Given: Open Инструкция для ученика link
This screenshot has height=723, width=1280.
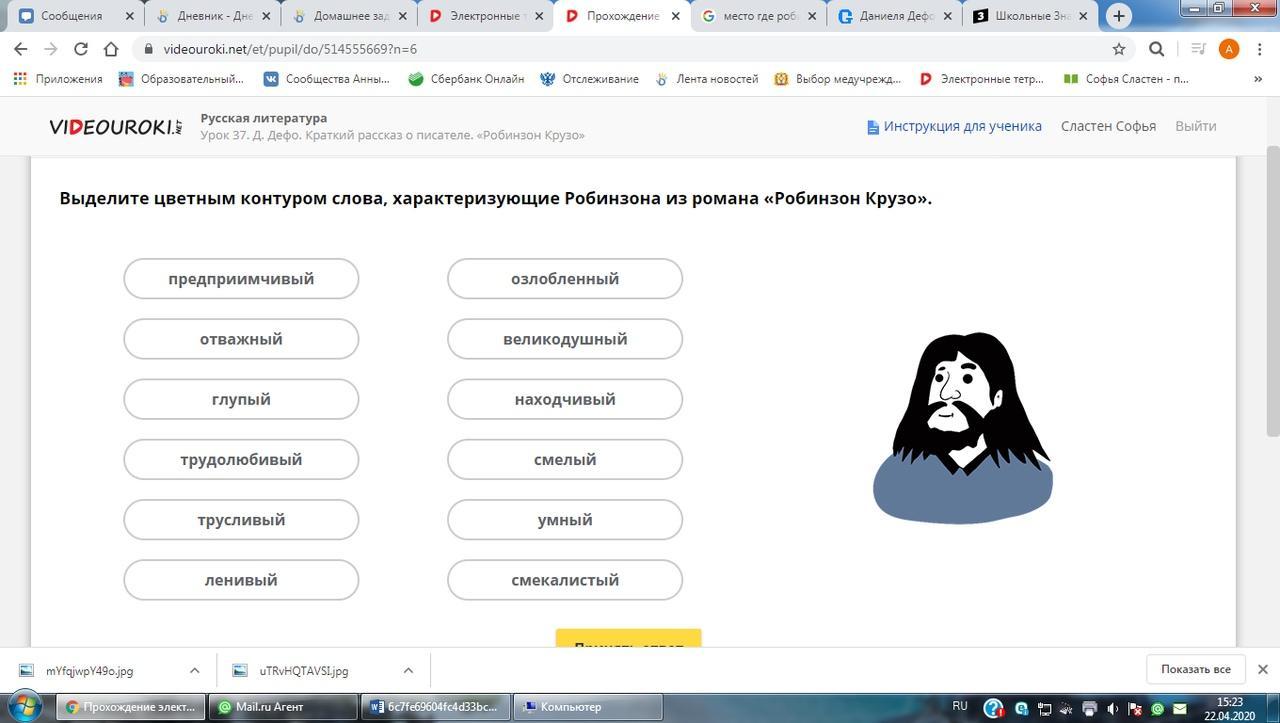Looking at the screenshot, I should 954,126.
